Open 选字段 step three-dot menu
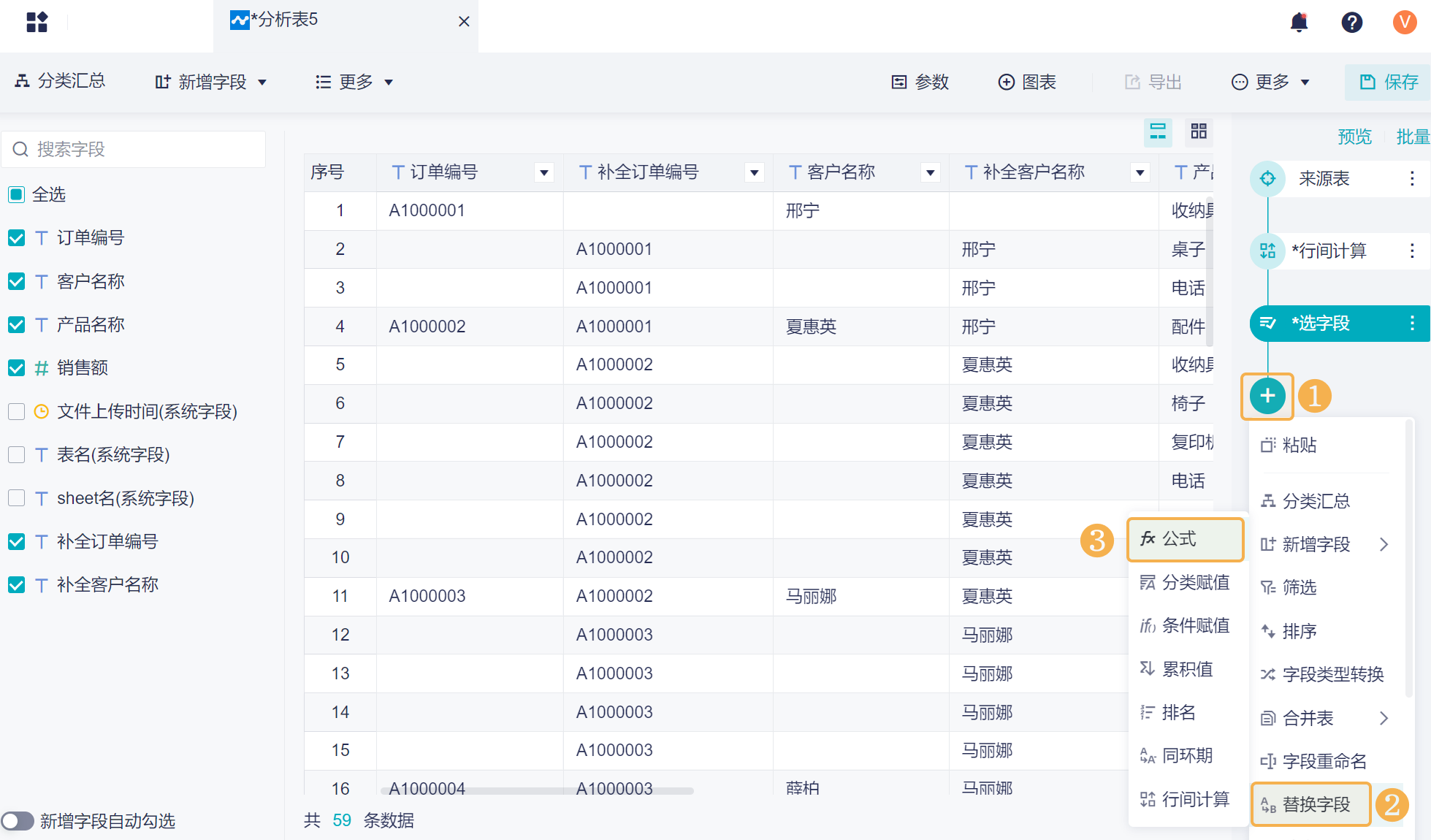Screen dimensions: 1431x840 (1412, 323)
